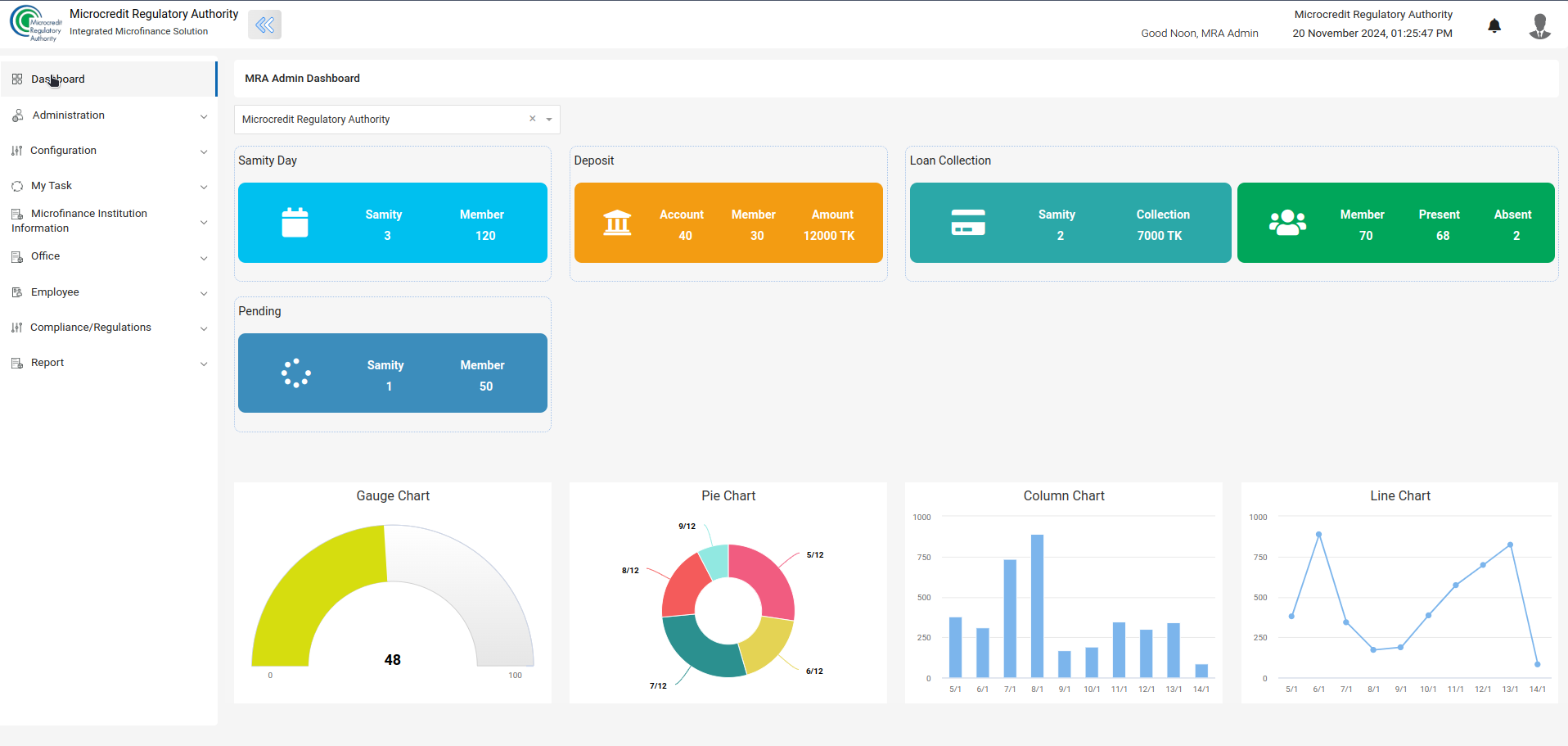Click Samity Day member count 120
This screenshot has height=746, width=1568.
point(485,236)
